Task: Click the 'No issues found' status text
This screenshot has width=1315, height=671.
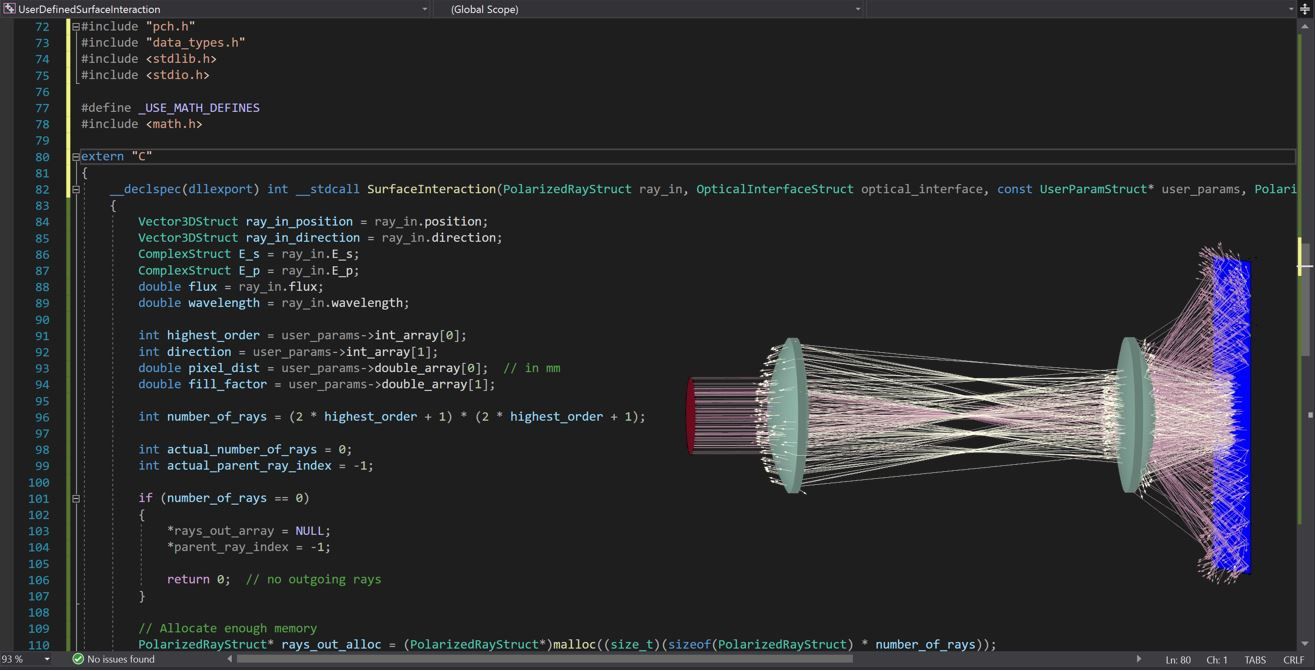Action: pos(121,660)
